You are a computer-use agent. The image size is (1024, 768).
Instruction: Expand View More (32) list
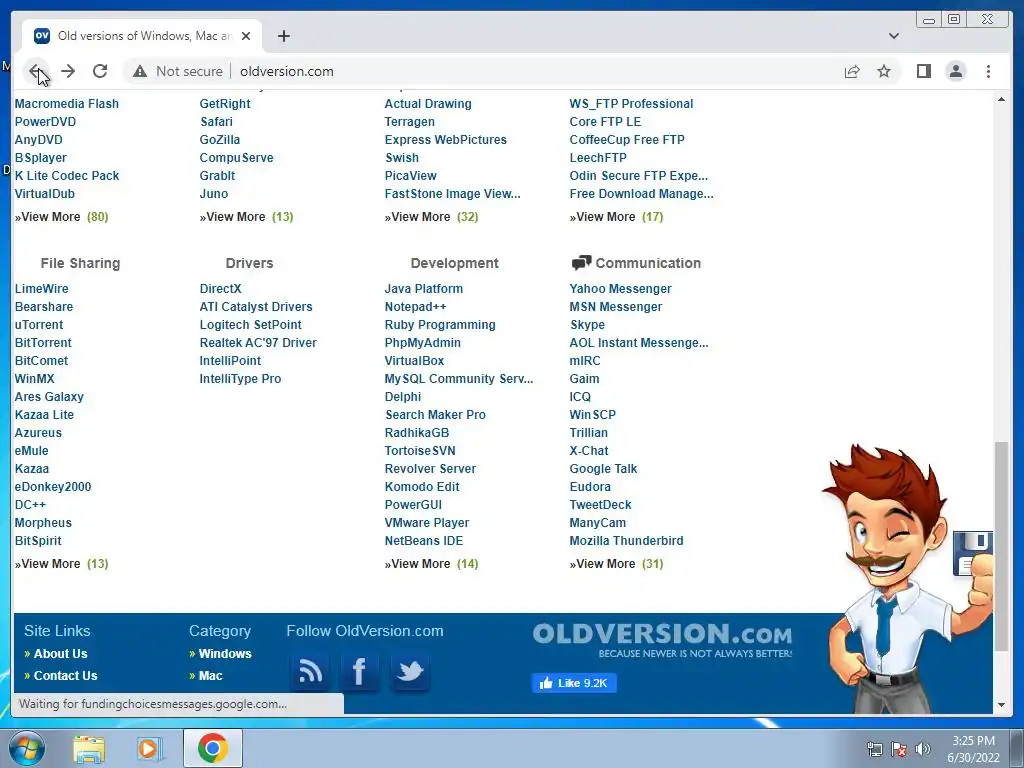tap(431, 217)
